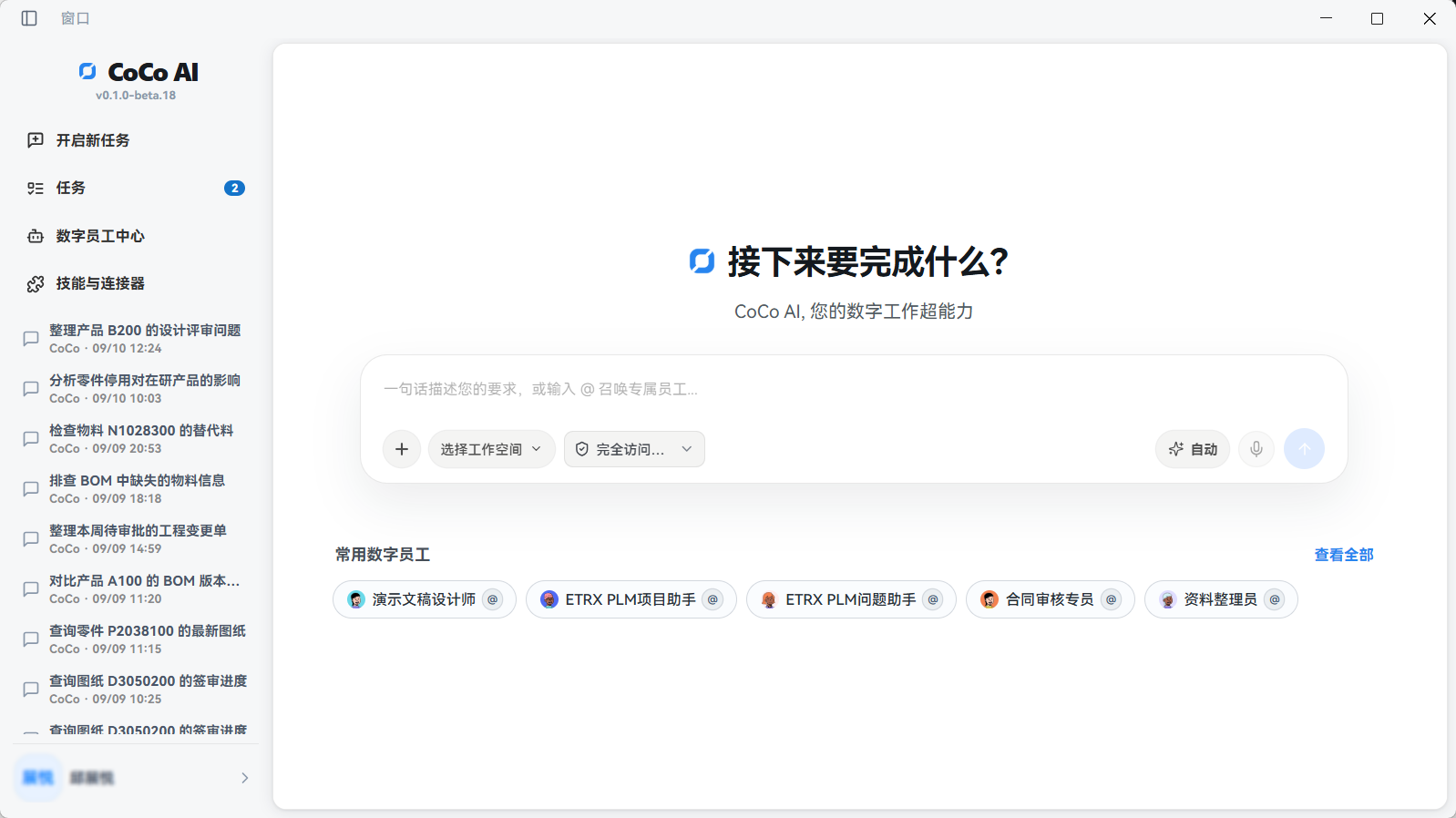Open chat 查询零件 P2038100 的最新图纸
The image size is (1456, 818).
coord(136,639)
